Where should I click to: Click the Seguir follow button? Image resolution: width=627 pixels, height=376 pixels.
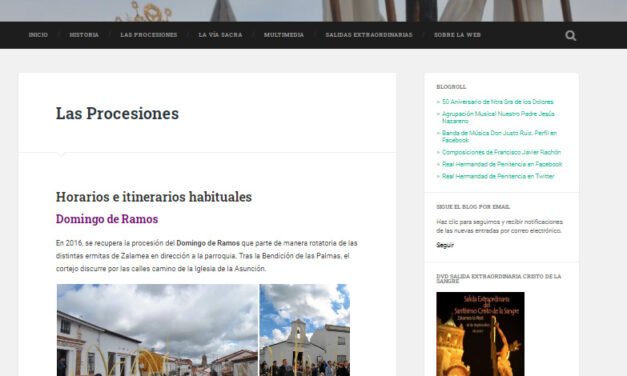[x=445, y=245]
